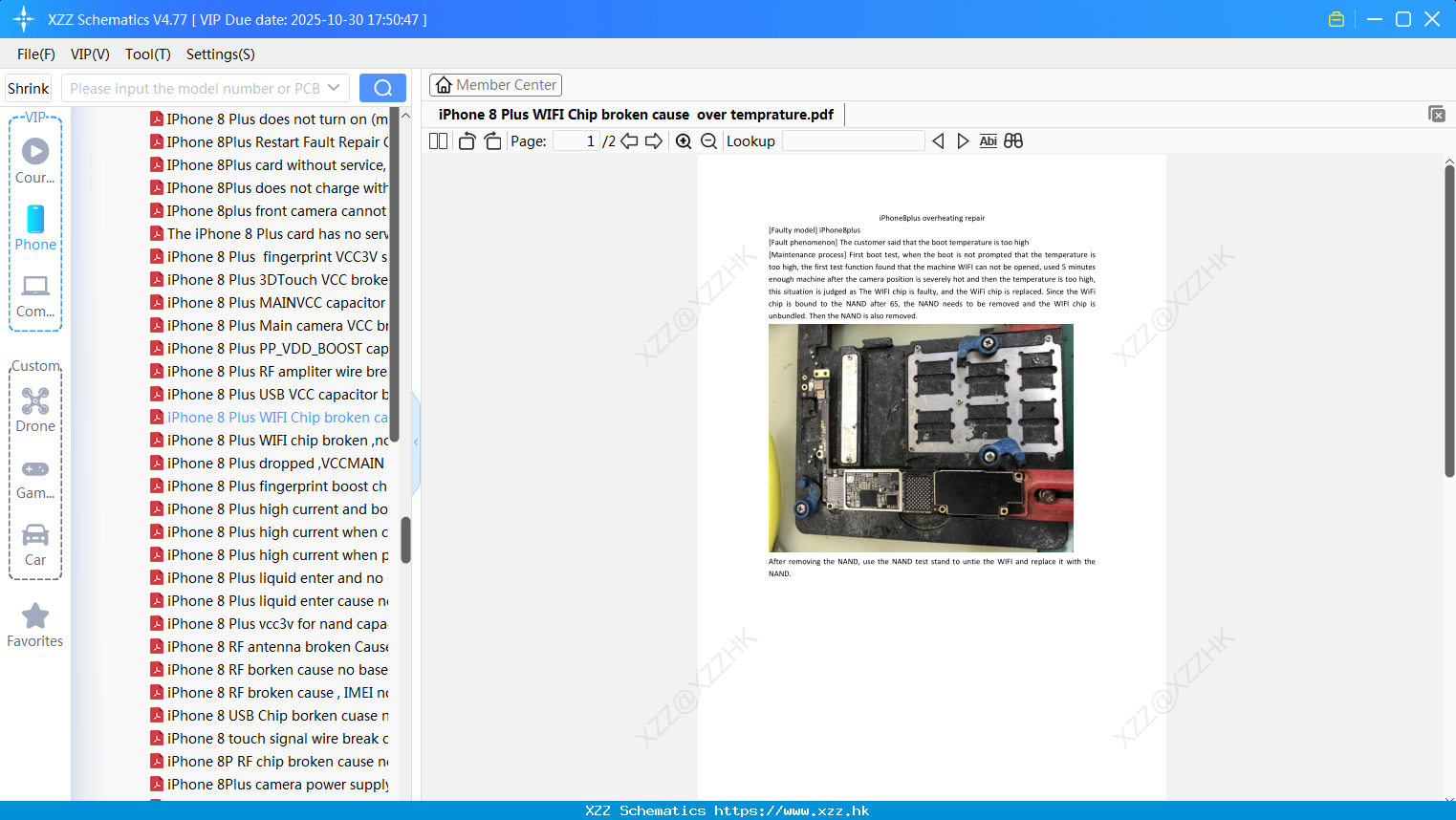Open 'iPhone 8 Plus PP_VDD_BOOST cap' file
1456x820 pixels.
pyautogui.click(x=270, y=349)
